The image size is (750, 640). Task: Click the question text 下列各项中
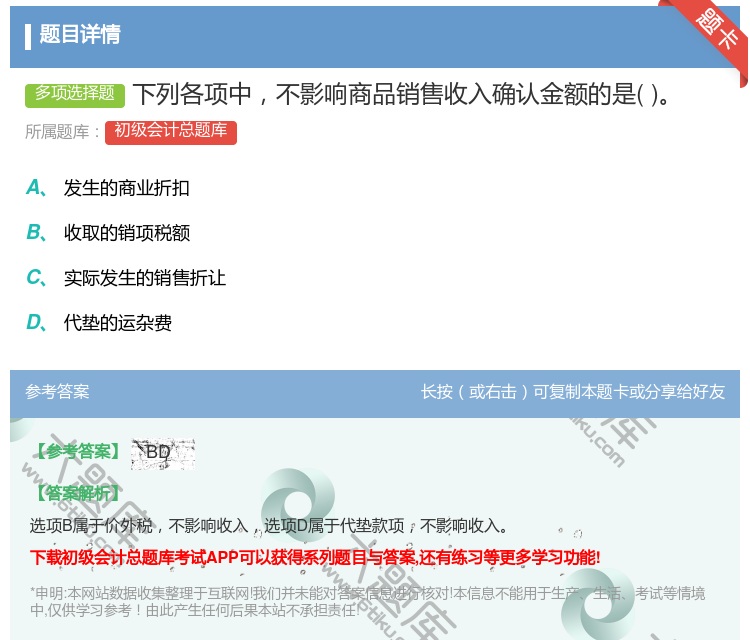(401, 94)
